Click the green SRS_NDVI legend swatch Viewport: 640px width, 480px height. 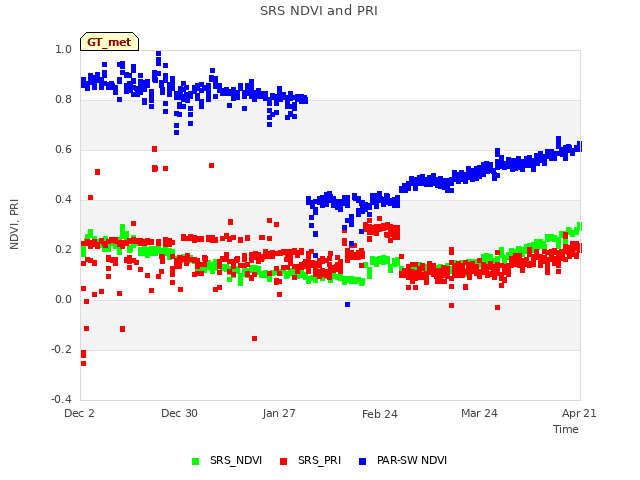[x=196, y=461]
